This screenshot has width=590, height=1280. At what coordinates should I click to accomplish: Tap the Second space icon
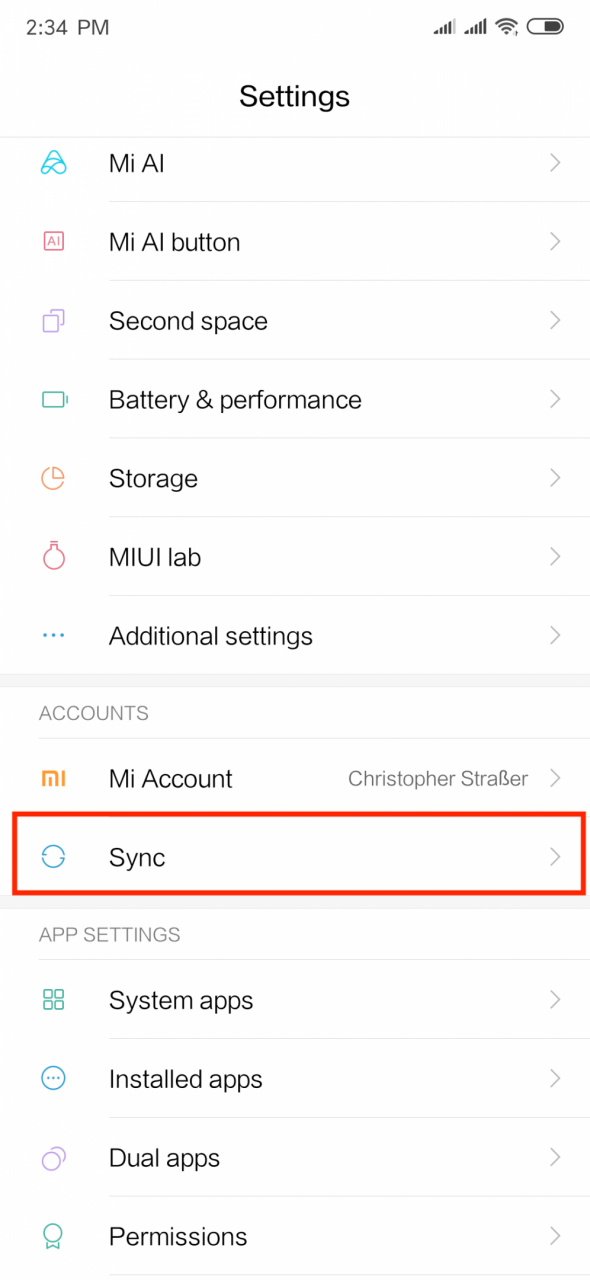pyautogui.click(x=53, y=321)
